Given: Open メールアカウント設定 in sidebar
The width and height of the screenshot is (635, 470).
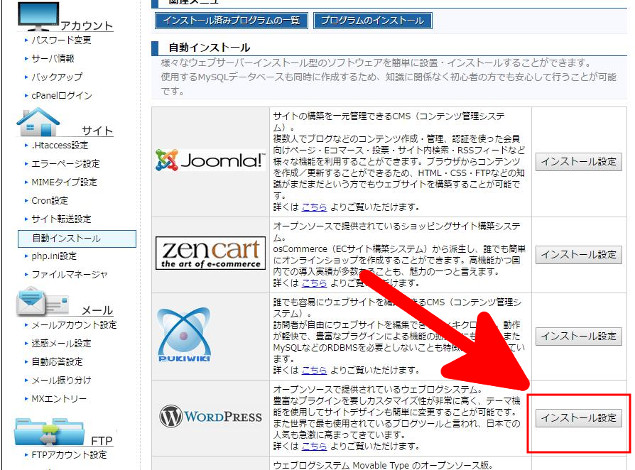Looking at the screenshot, I should click(74, 325).
